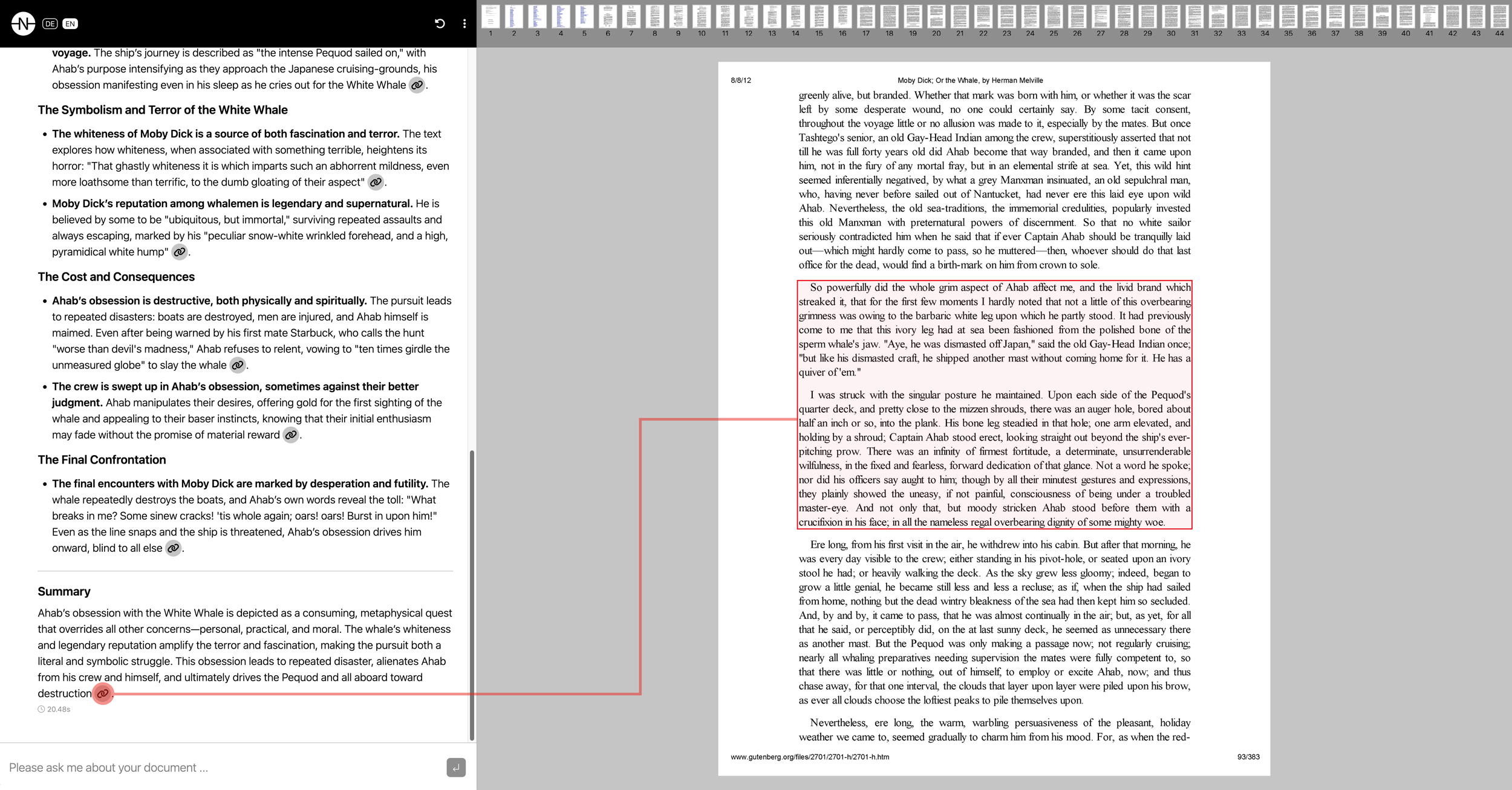Go to page 10 thumbnail
The image size is (1512, 790).
click(702, 18)
